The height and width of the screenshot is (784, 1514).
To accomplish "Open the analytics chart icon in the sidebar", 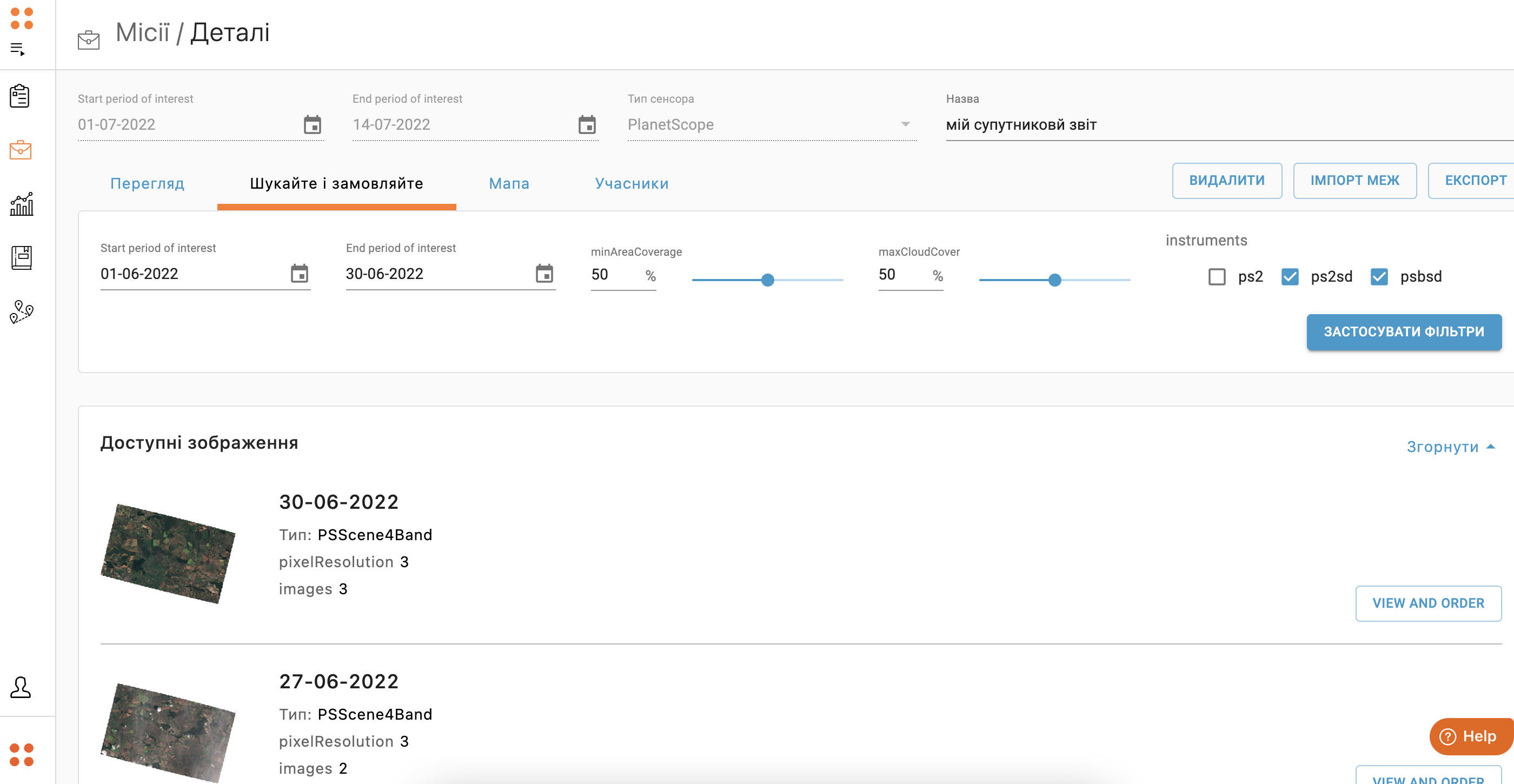I will coord(21,204).
